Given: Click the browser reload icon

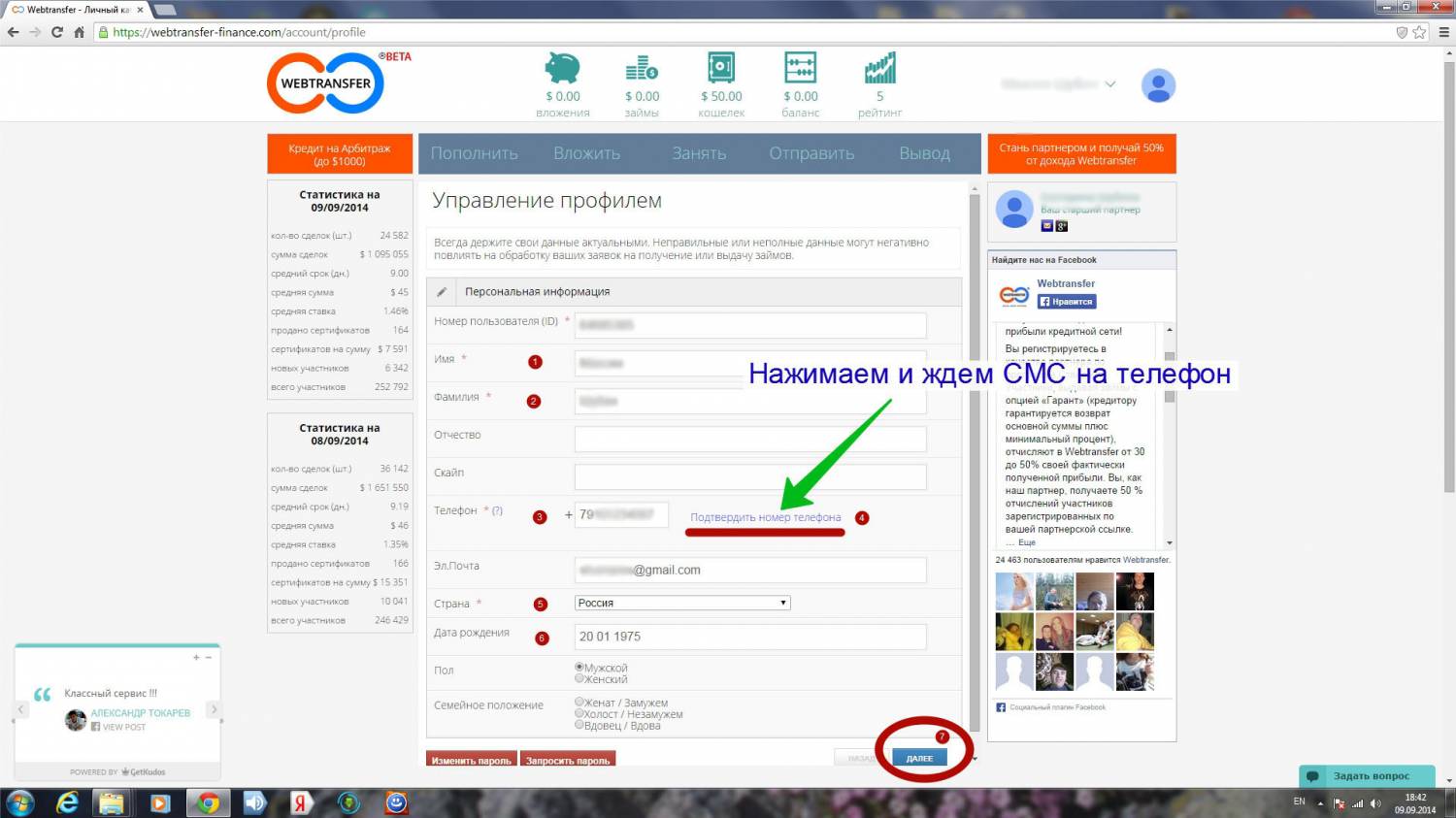Looking at the screenshot, I should pyautogui.click(x=57, y=32).
